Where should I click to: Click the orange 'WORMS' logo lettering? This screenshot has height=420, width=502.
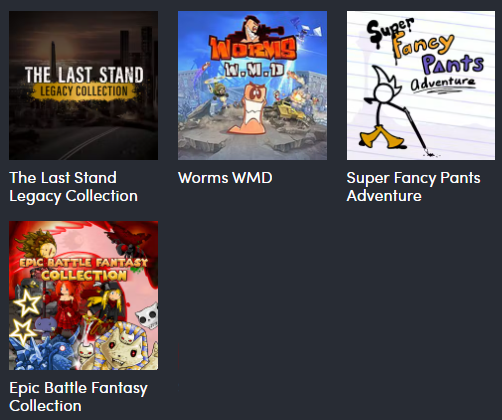253,49
